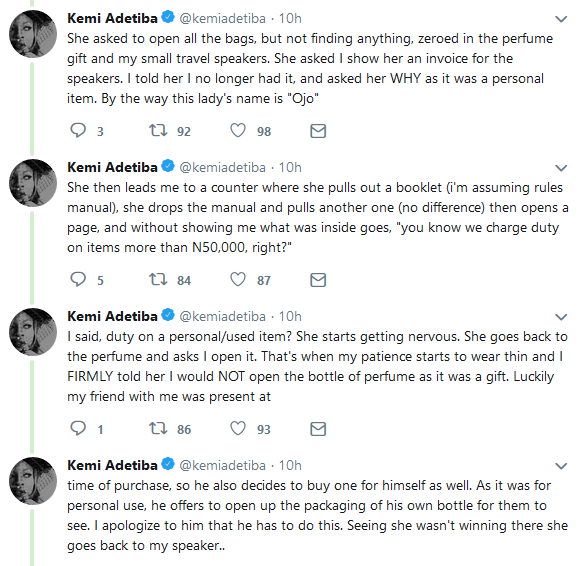The height and width of the screenshot is (566, 584).
Task: Retweet the tweet with 86 retweets
Action: (x=158, y=429)
